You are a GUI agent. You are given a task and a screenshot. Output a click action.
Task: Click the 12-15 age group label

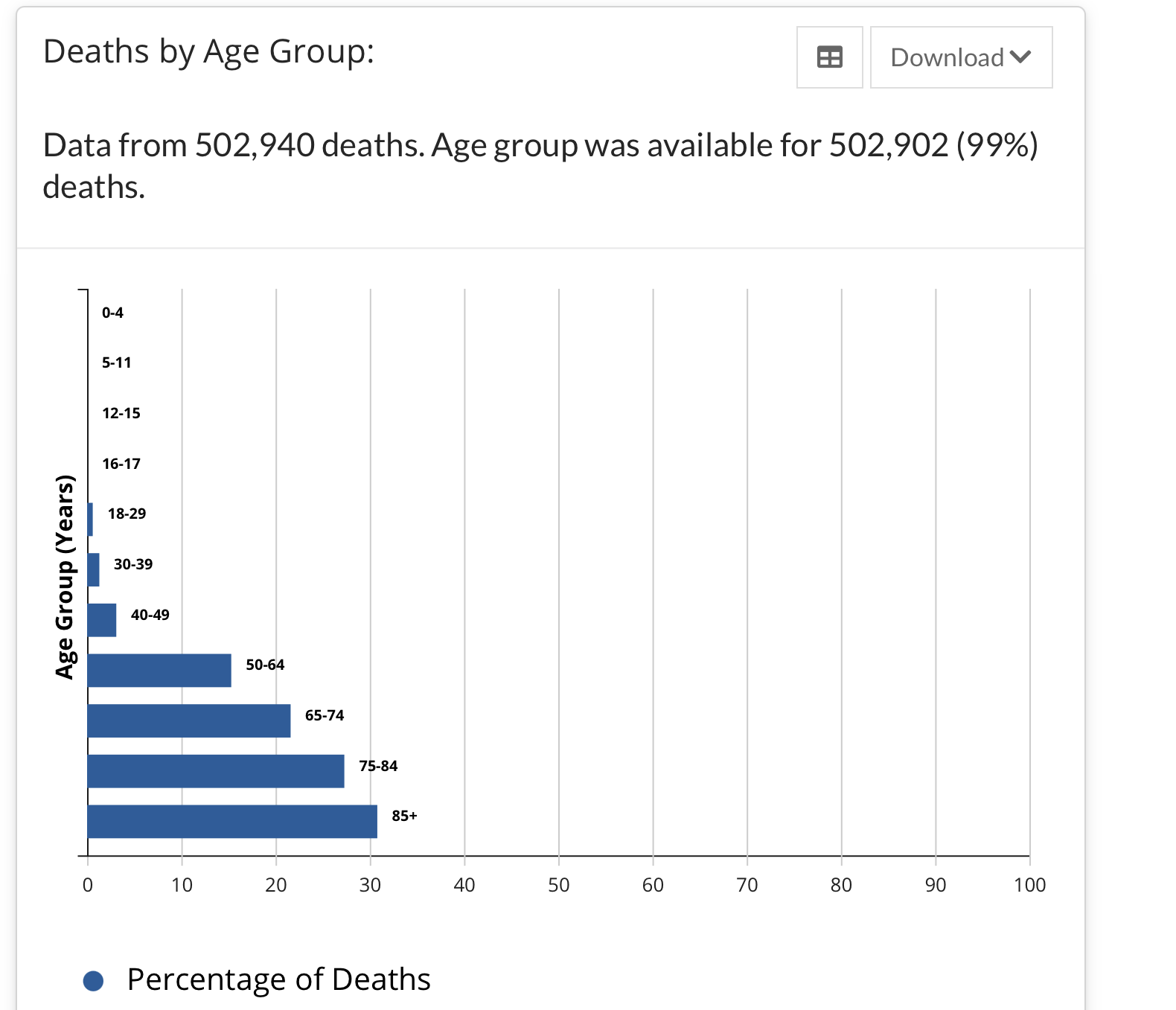pyautogui.click(x=121, y=413)
